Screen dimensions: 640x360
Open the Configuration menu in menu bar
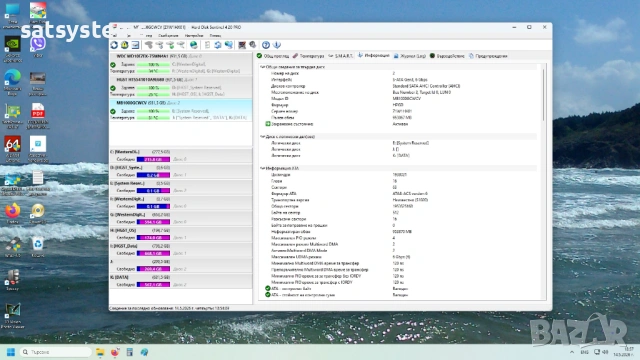point(194,36)
